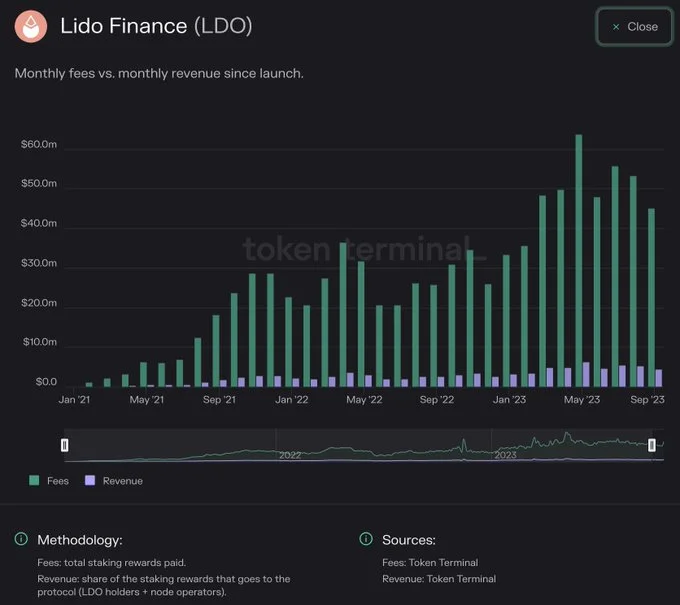This screenshot has width=680, height=605.
Task: Click 'Revenue: Token Terminal' source text
Action: pos(439,579)
